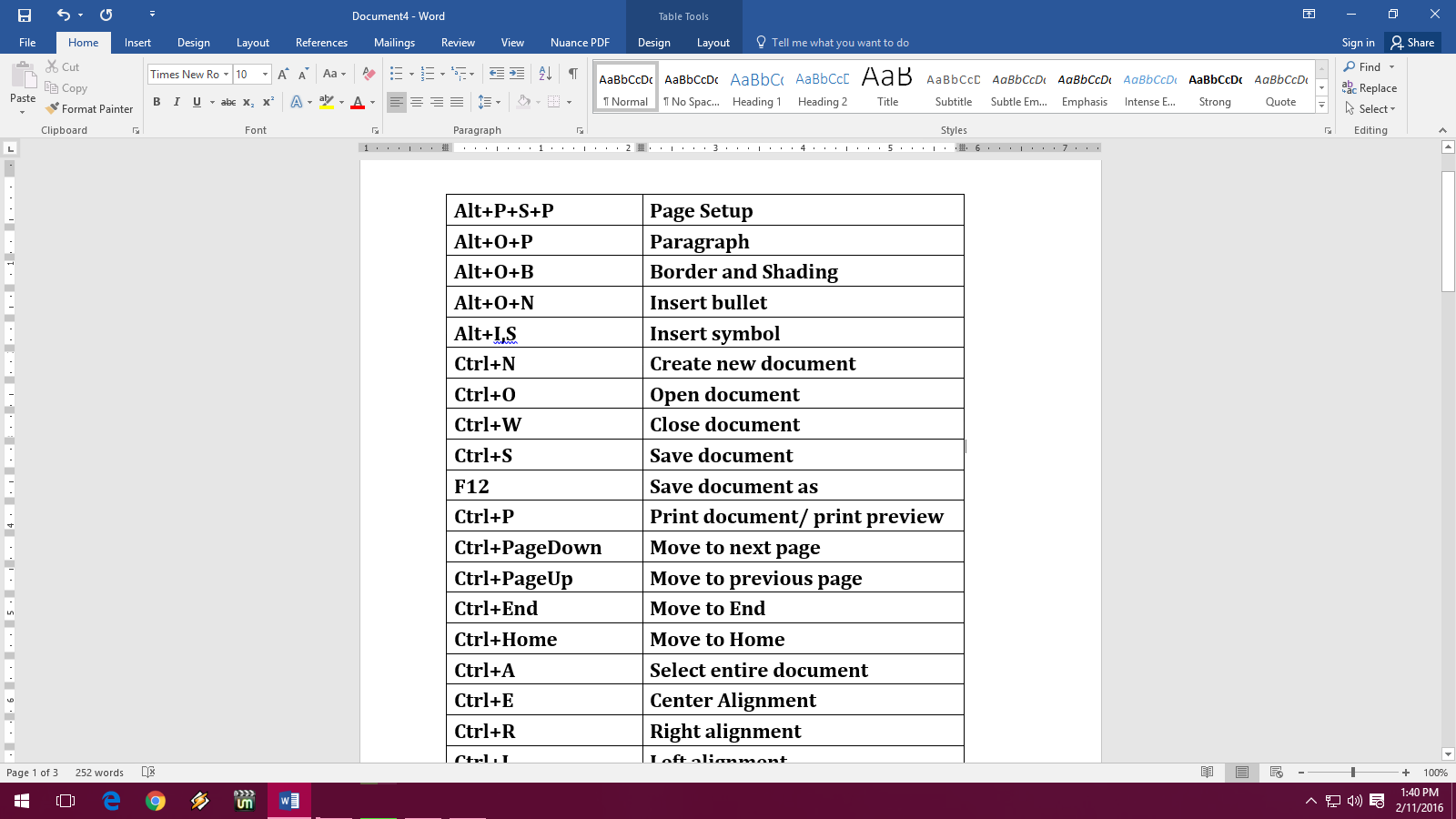Apply text highlight color
The height and width of the screenshot is (819, 1456).
[x=327, y=103]
